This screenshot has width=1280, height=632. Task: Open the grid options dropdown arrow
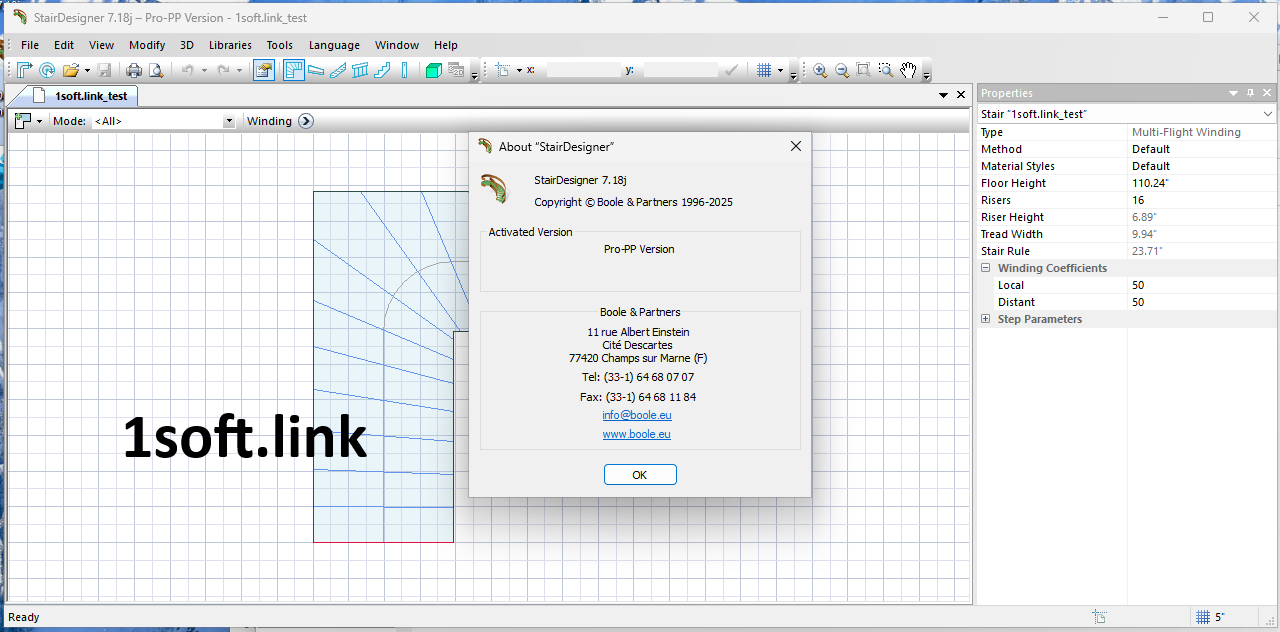pyautogui.click(x=780, y=70)
